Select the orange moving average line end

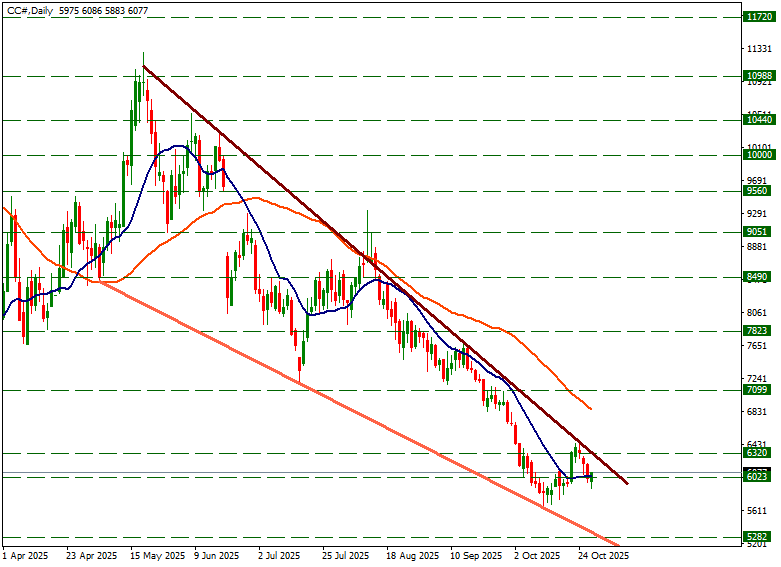589,408
